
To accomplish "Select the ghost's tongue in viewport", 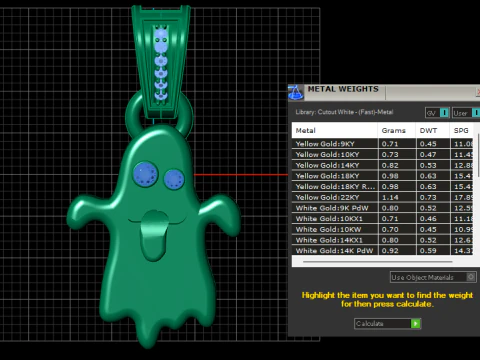I will (x=154, y=235).
